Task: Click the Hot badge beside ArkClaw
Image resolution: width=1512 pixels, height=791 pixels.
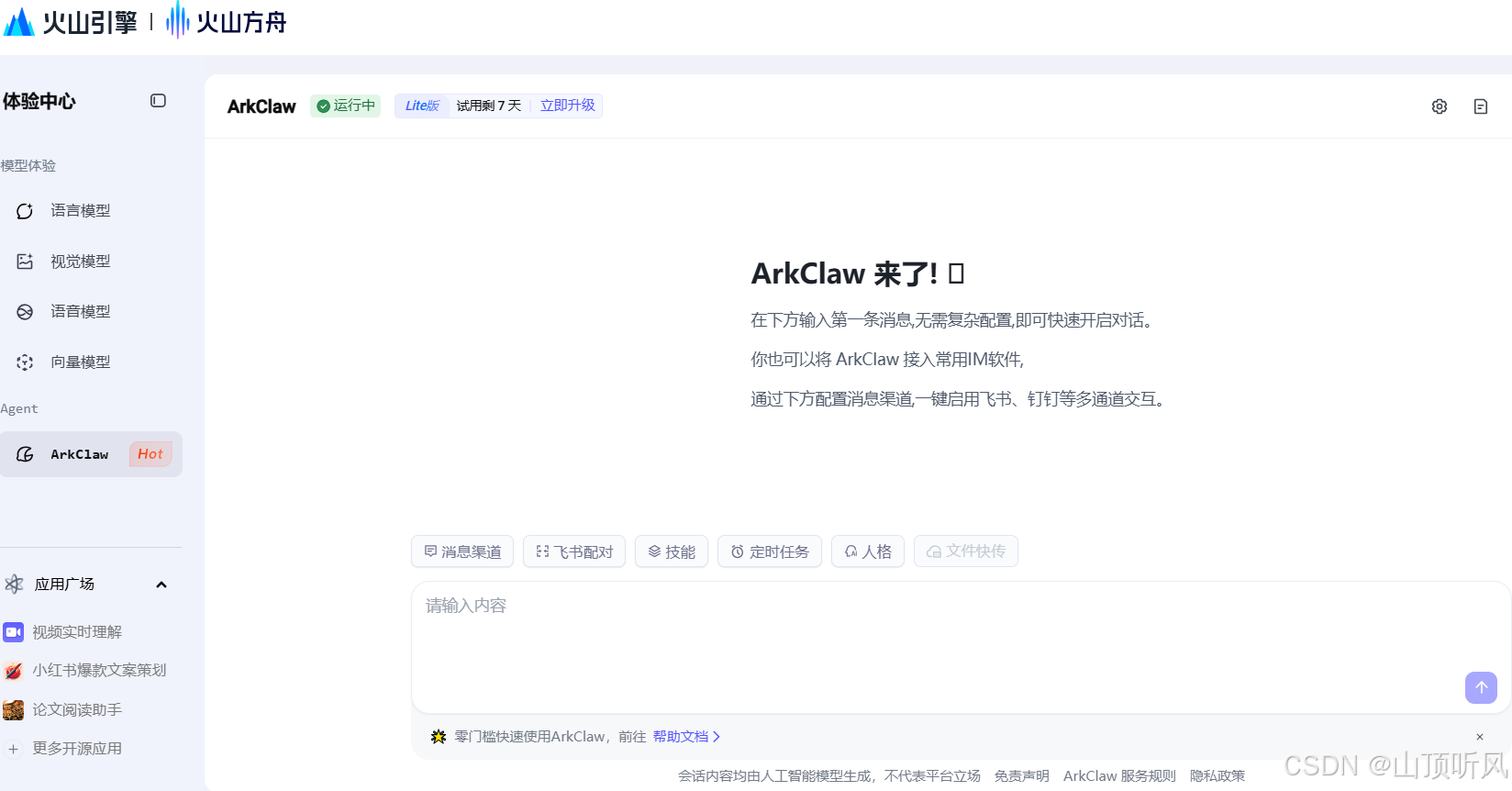Action: [x=150, y=454]
